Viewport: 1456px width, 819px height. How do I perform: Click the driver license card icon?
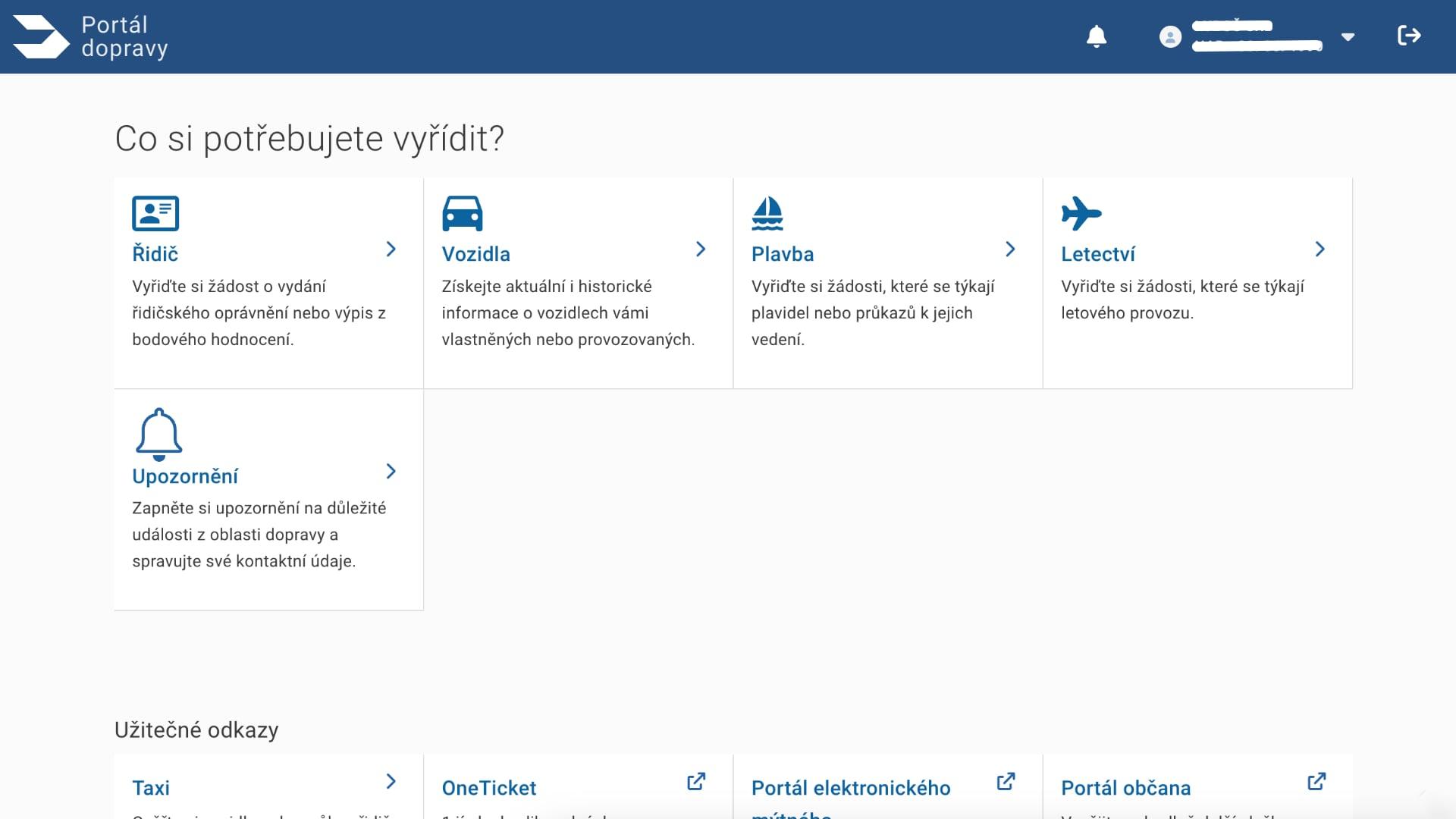[155, 213]
